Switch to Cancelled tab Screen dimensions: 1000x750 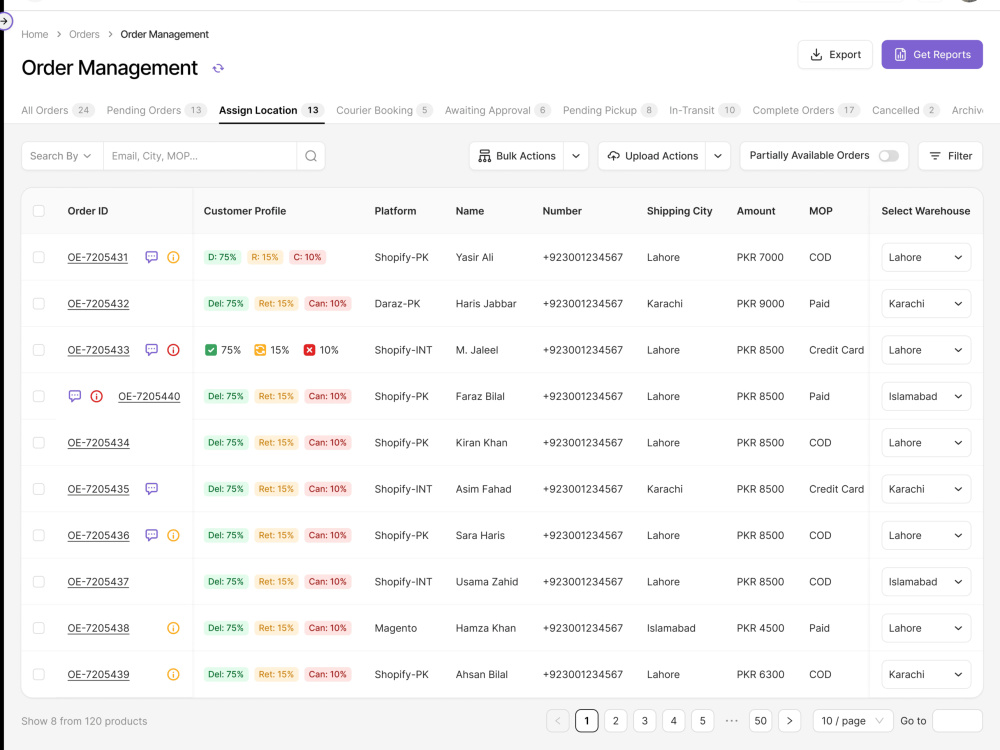click(x=906, y=110)
